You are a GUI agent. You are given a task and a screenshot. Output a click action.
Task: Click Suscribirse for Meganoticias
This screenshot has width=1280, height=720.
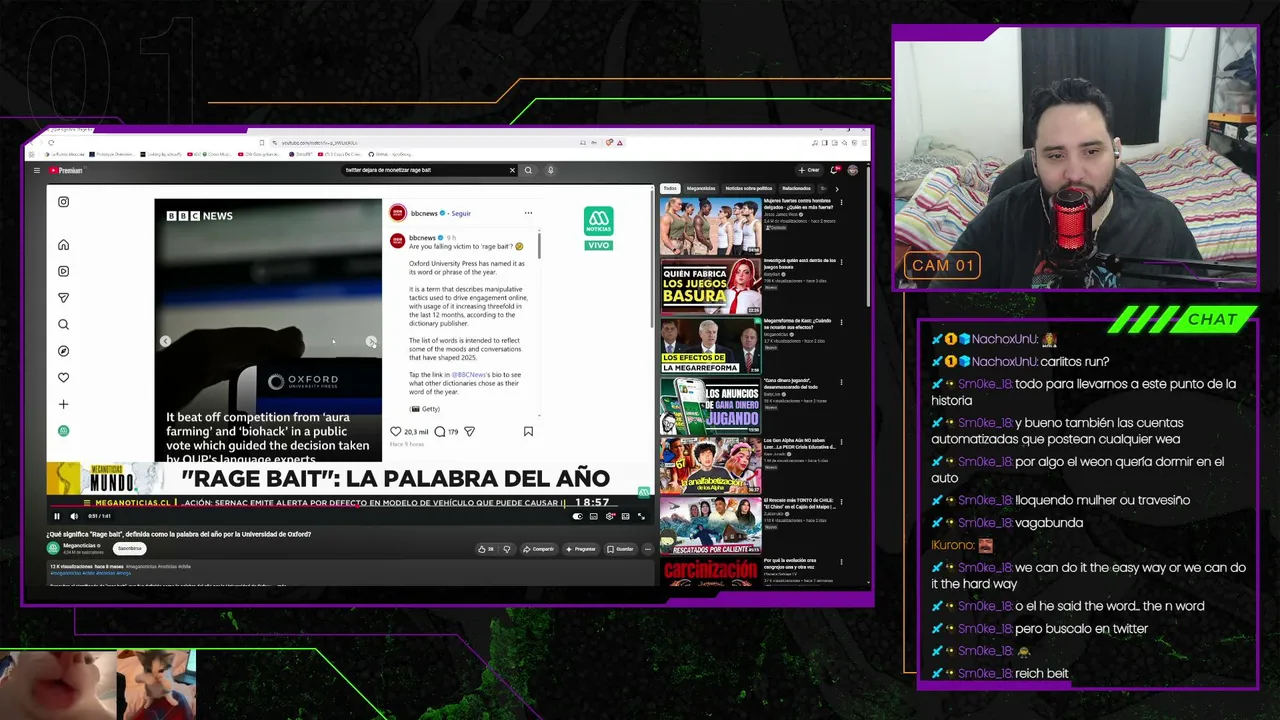point(129,548)
